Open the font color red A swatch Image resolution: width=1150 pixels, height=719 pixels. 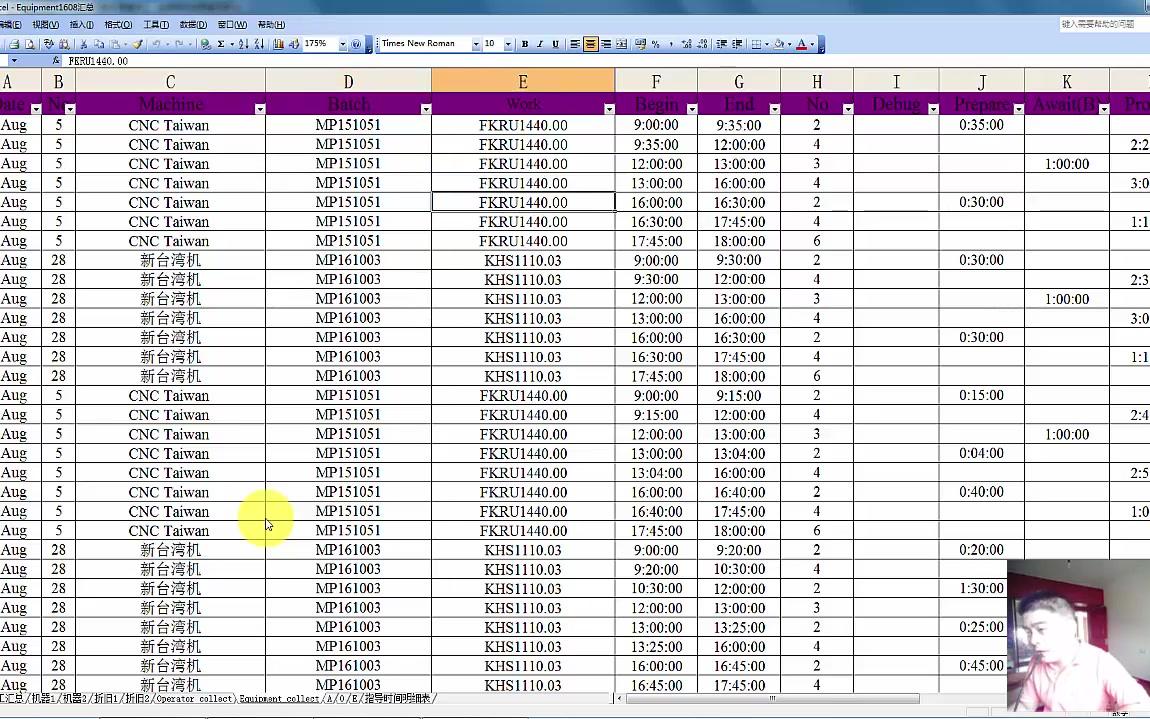point(802,44)
